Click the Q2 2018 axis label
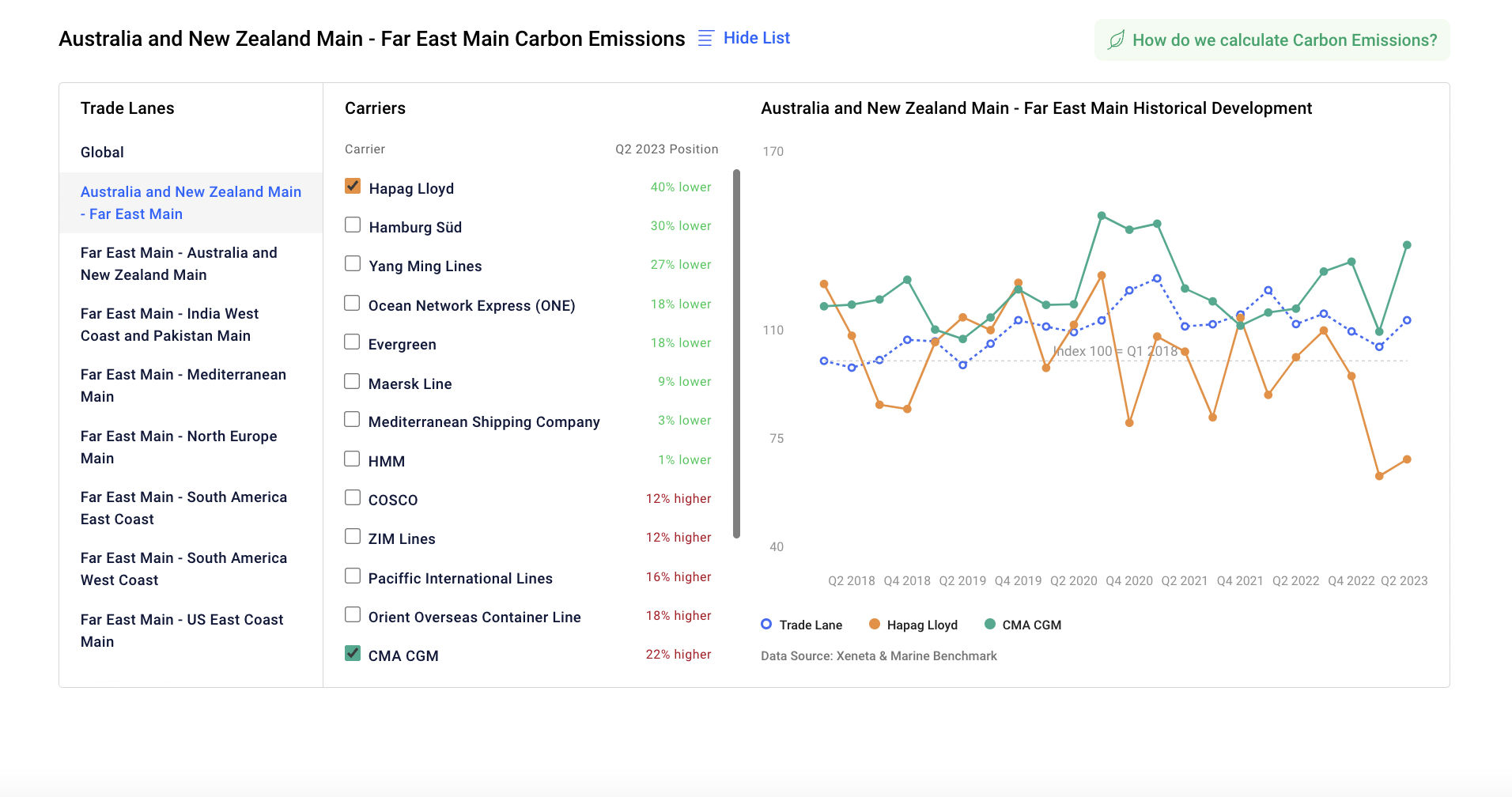The height and width of the screenshot is (797, 1512). pyautogui.click(x=851, y=580)
